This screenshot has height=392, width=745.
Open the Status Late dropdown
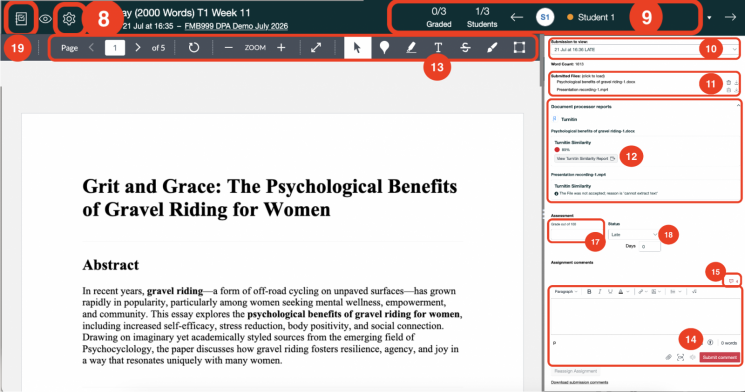[633, 235]
